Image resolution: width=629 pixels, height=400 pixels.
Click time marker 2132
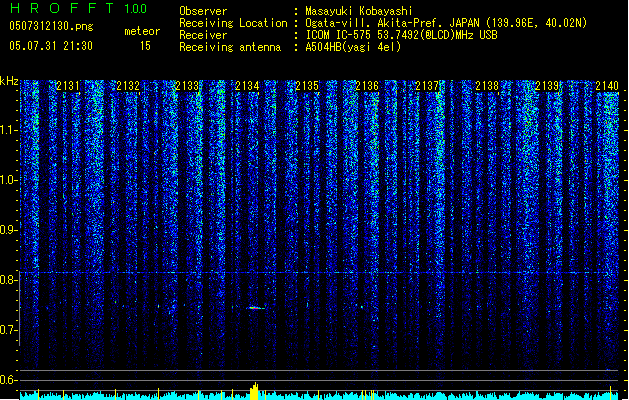128,86
